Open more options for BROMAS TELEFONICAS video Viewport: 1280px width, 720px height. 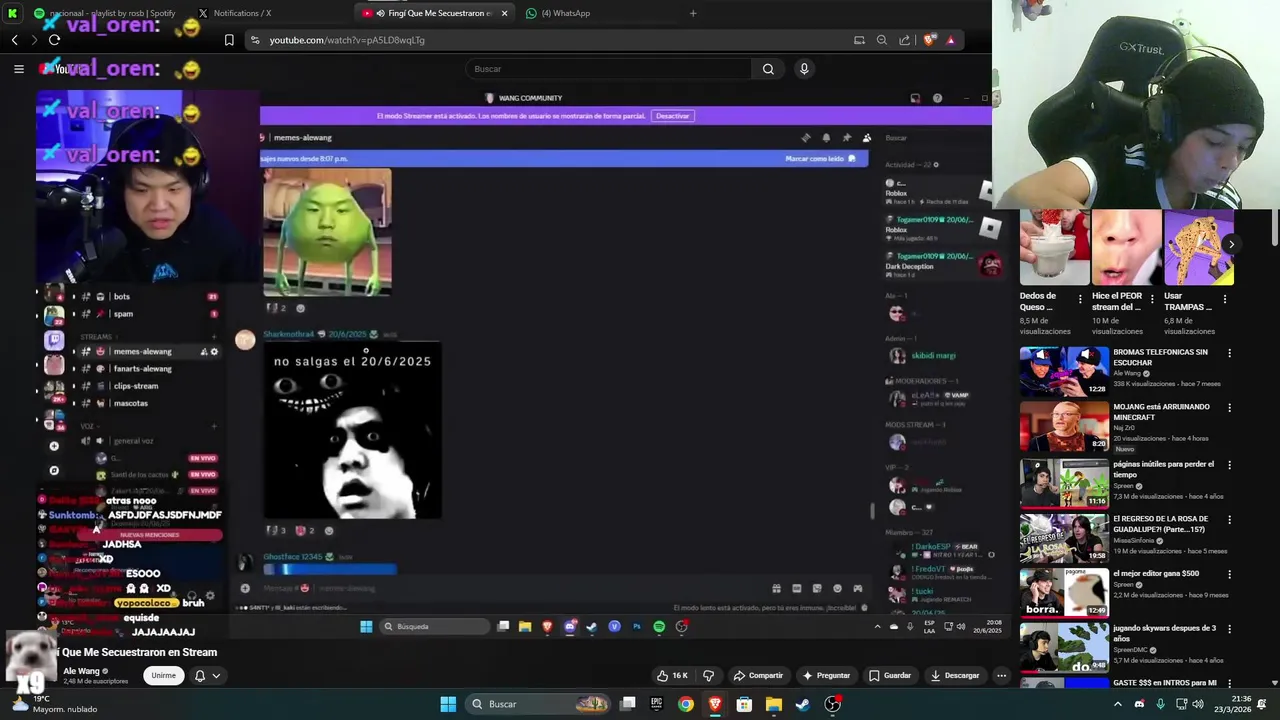(x=1229, y=353)
